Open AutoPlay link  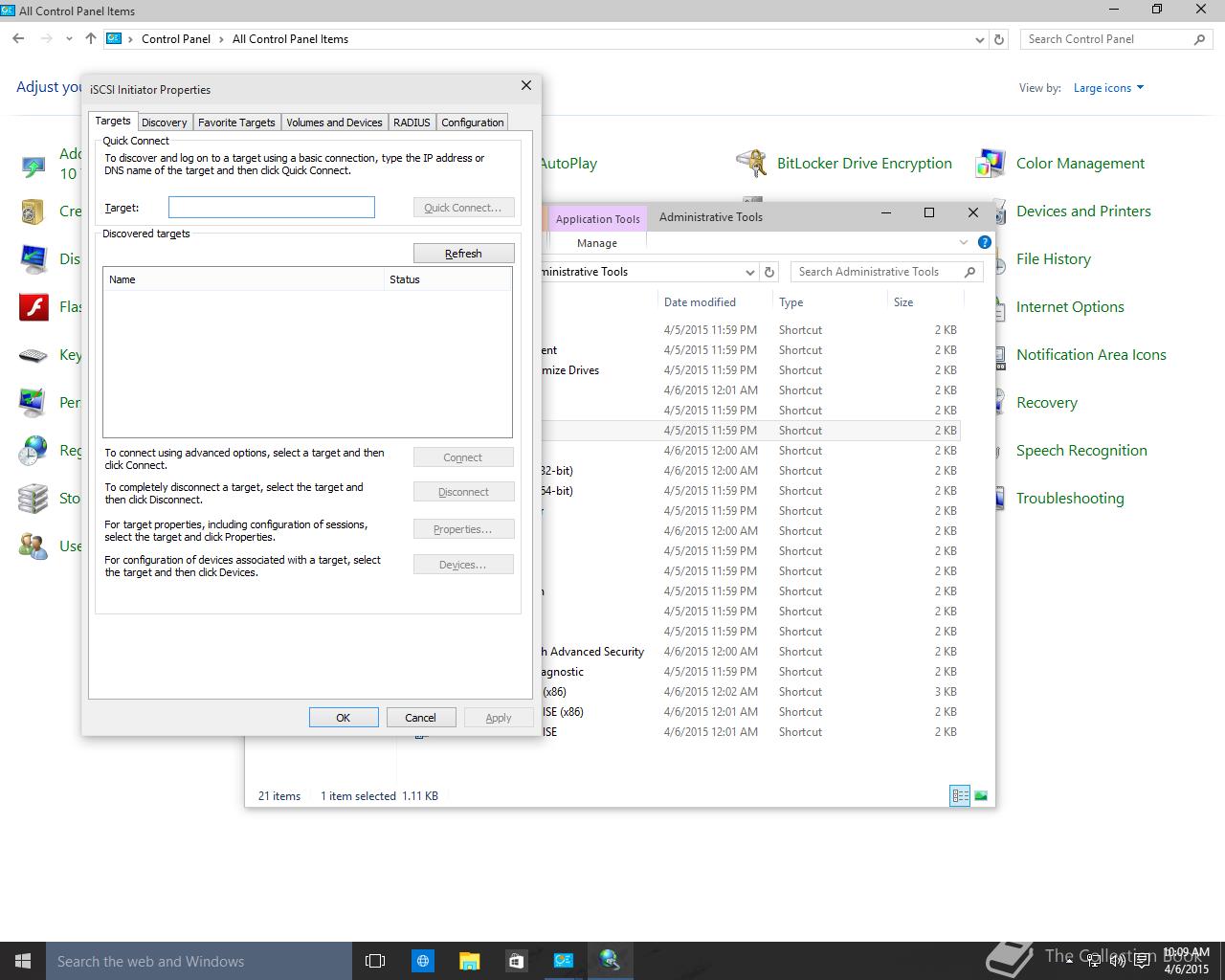(568, 164)
